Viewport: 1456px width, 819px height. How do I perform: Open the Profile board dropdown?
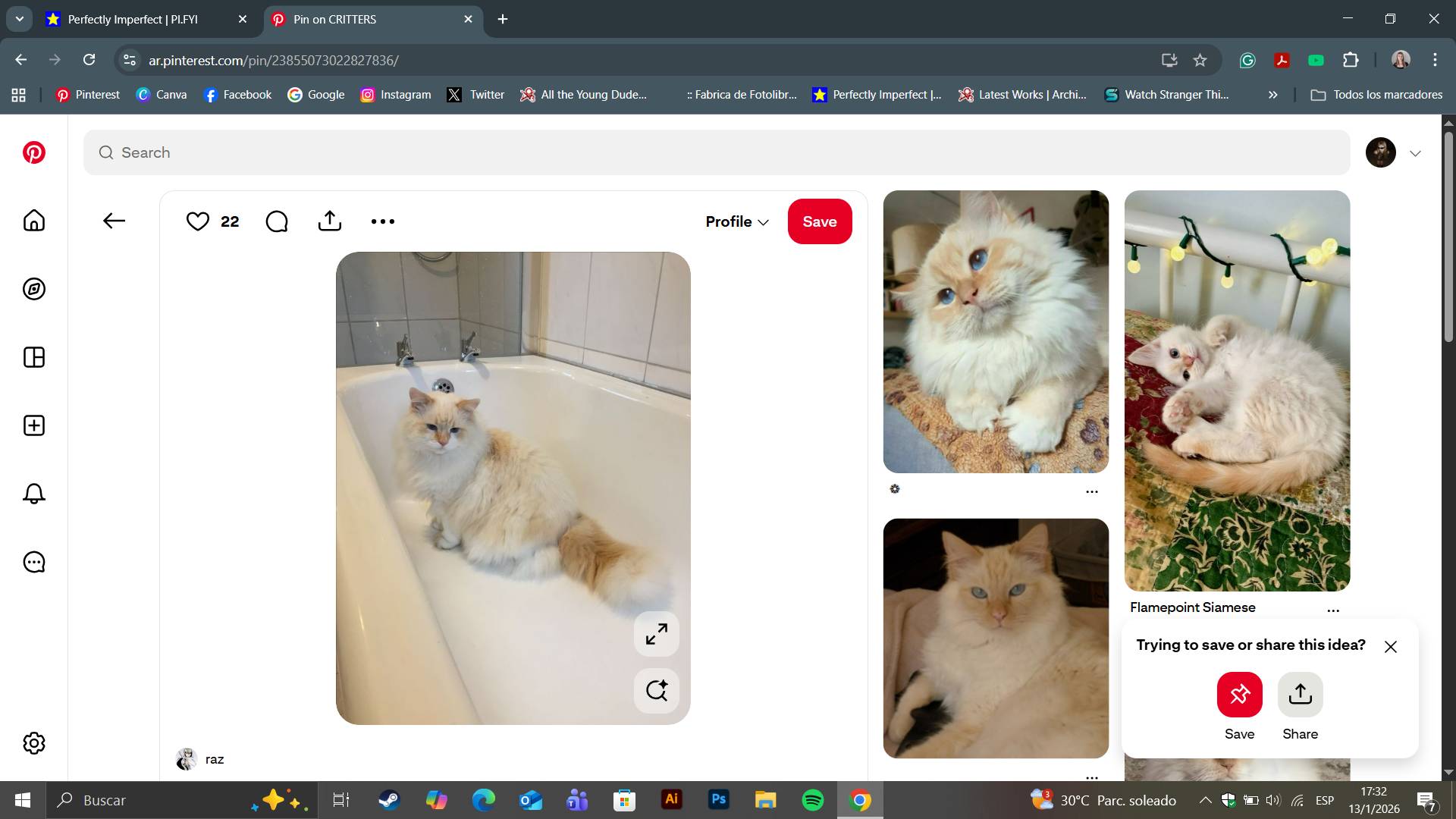tap(737, 221)
